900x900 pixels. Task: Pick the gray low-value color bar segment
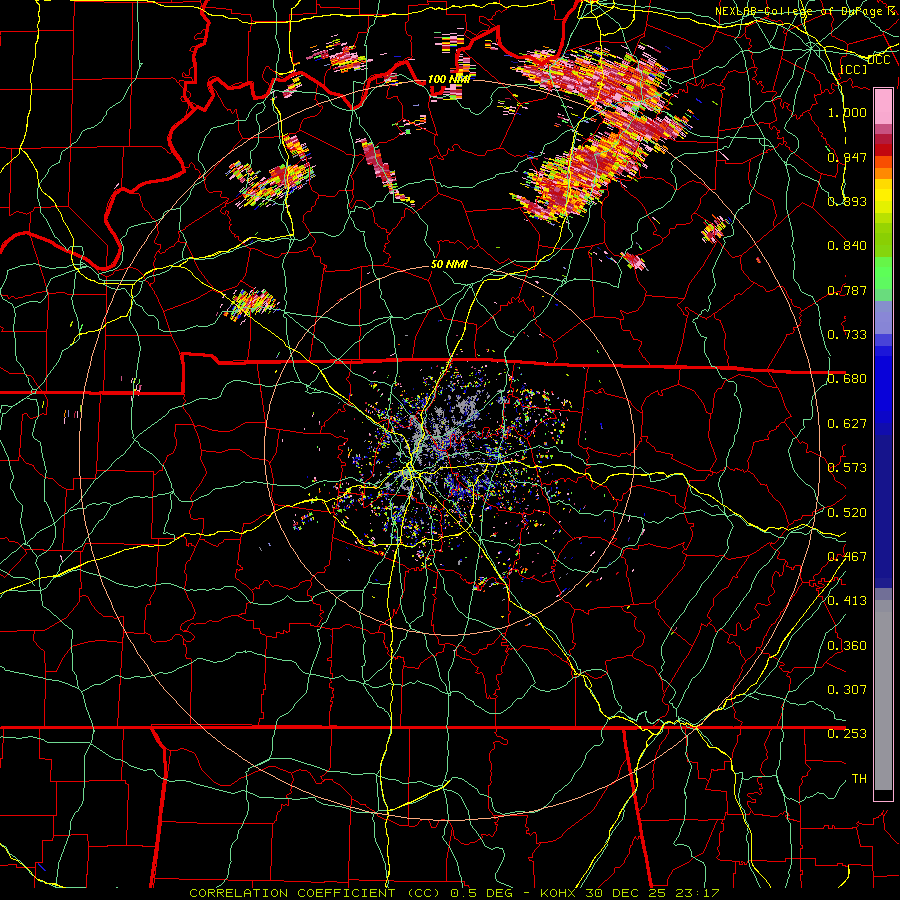point(883,695)
